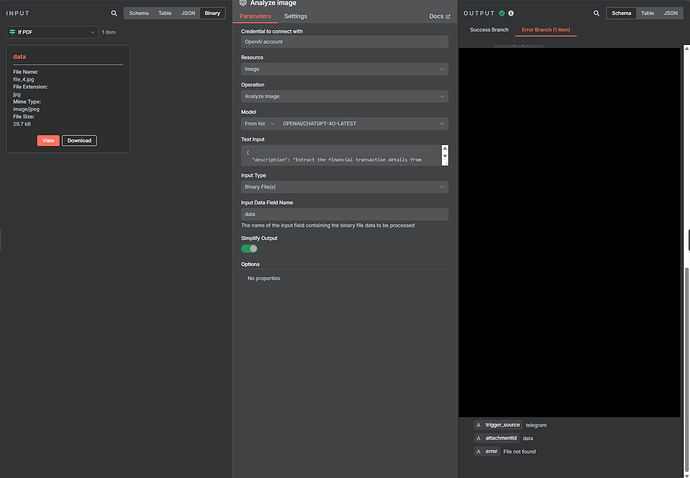Toggle the Simplify Output switch
This screenshot has height=478, width=690.
pos(249,249)
